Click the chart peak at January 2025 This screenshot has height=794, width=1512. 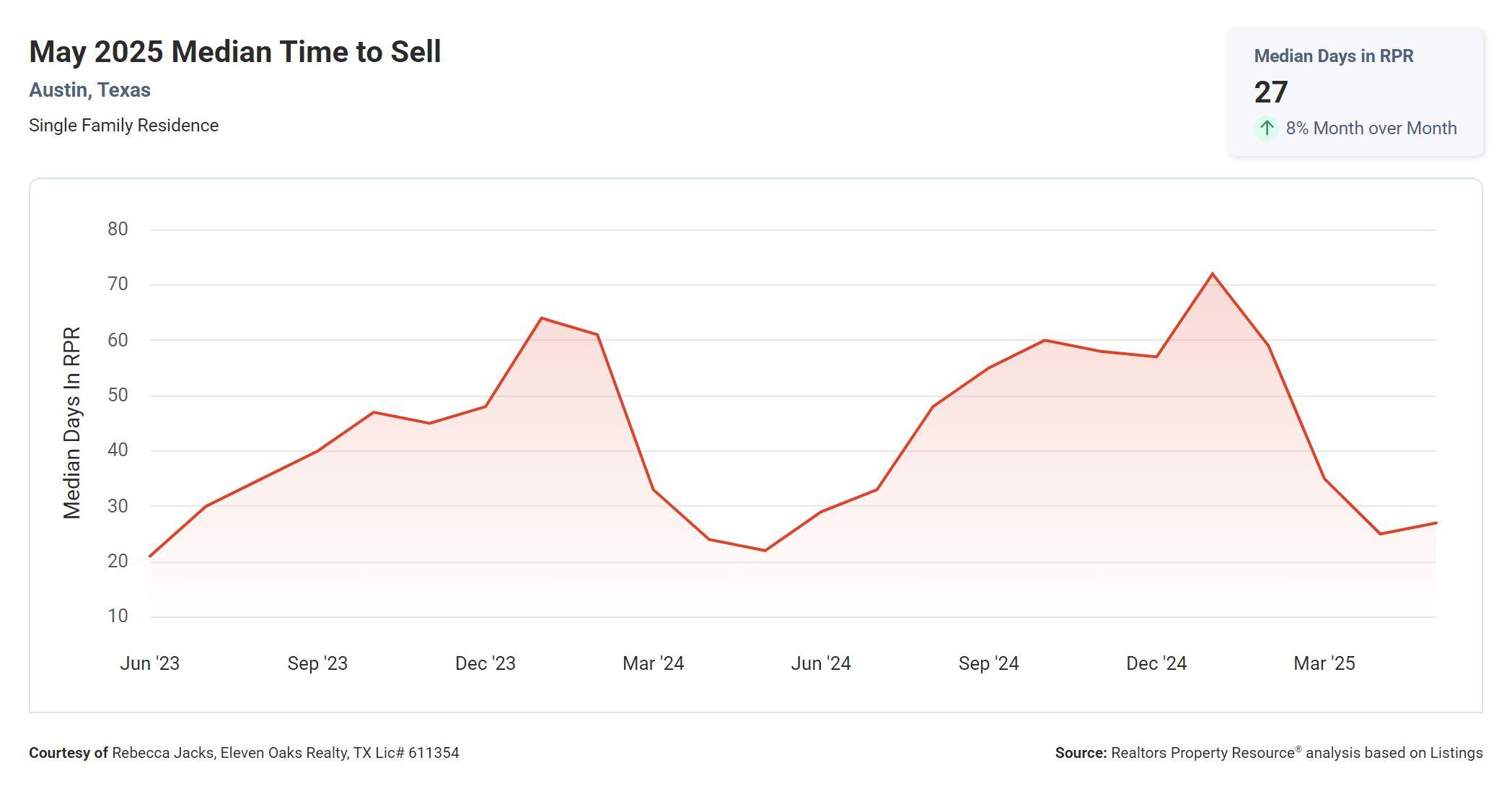point(1212,274)
